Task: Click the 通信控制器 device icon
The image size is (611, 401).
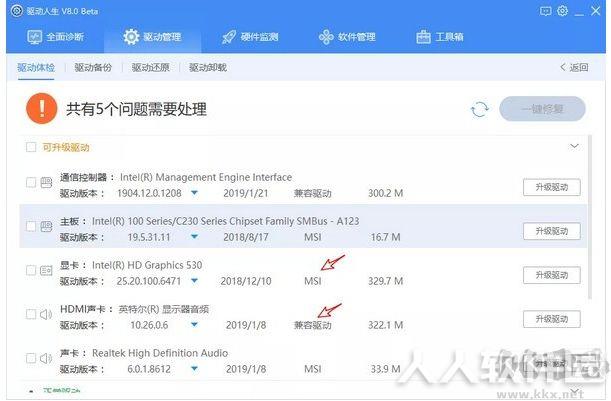Action: click(46, 182)
